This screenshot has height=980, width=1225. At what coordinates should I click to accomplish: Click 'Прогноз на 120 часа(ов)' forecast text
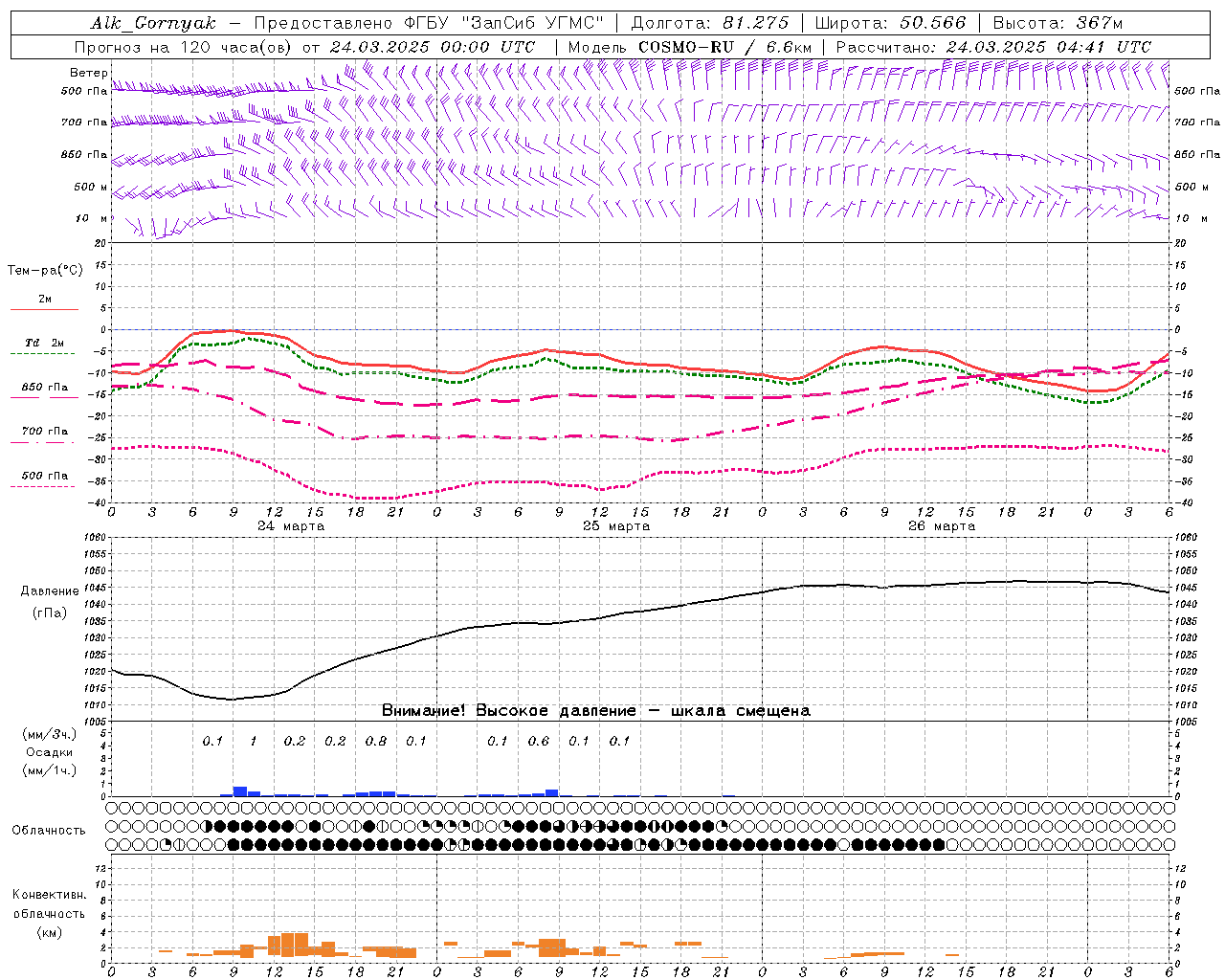pos(184,47)
